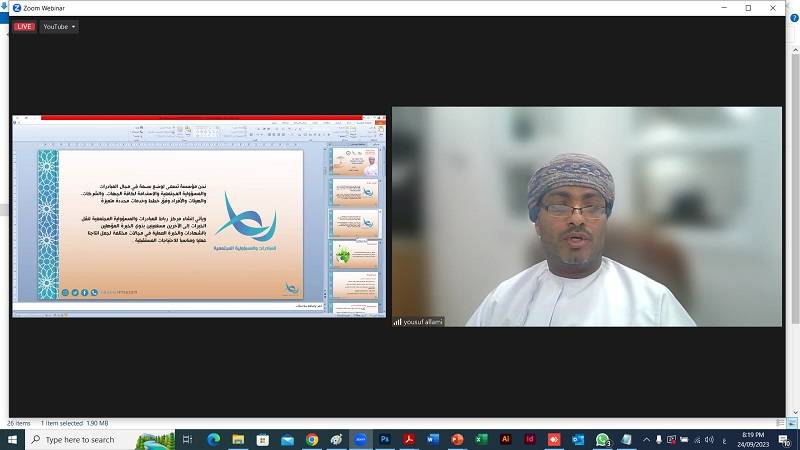Click the red LIVE indicator badge
The width and height of the screenshot is (800, 450).
click(24, 27)
